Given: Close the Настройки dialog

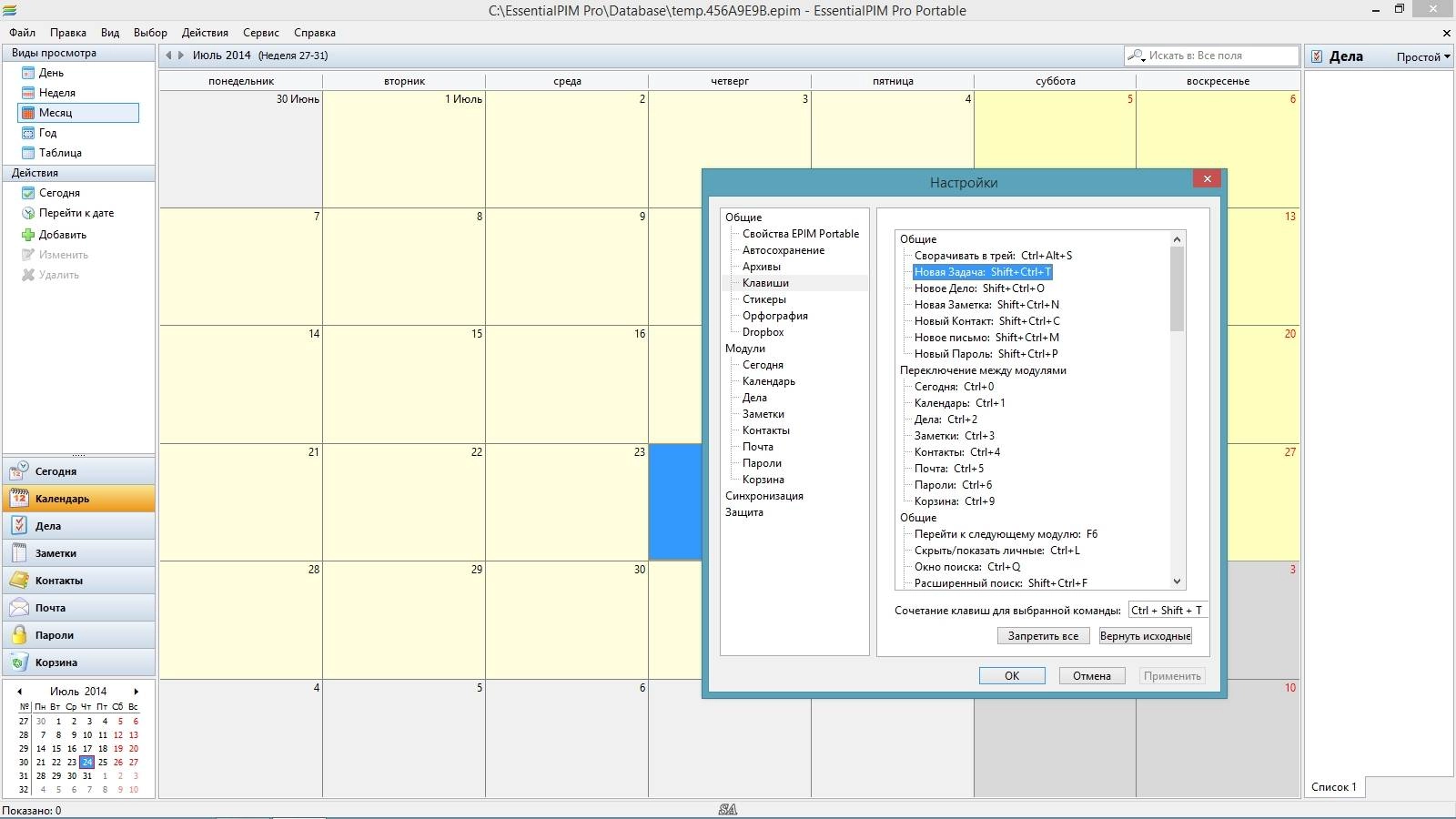Looking at the screenshot, I should pyautogui.click(x=1208, y=179).
